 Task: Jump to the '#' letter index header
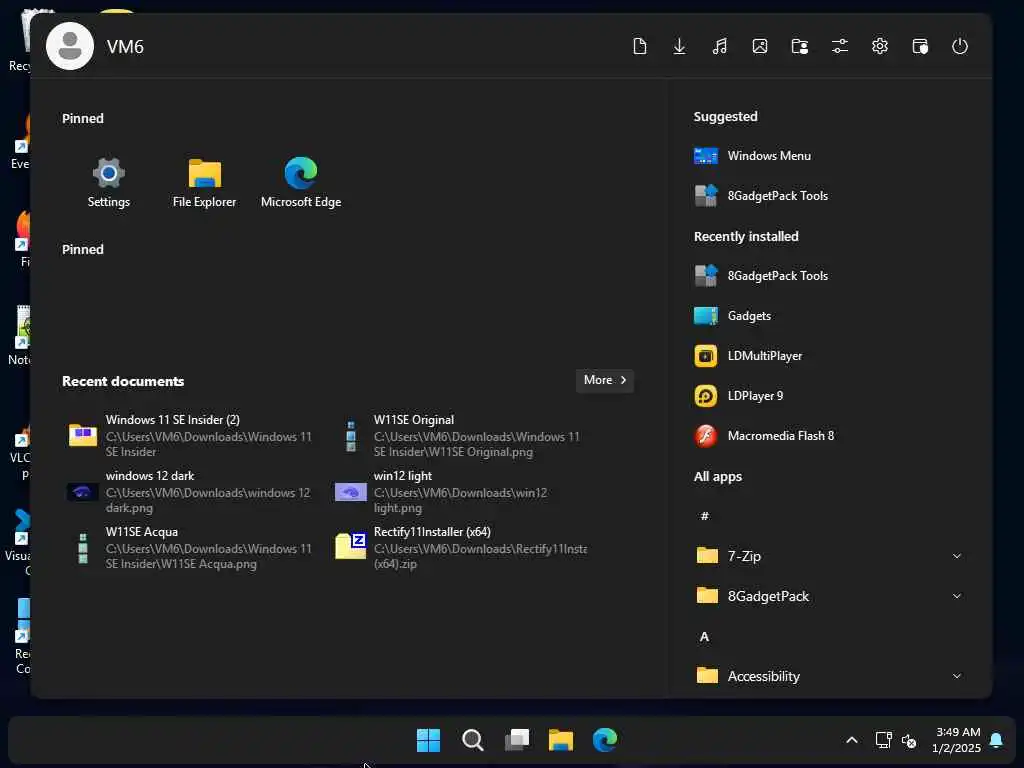click(x=705, y=517)
